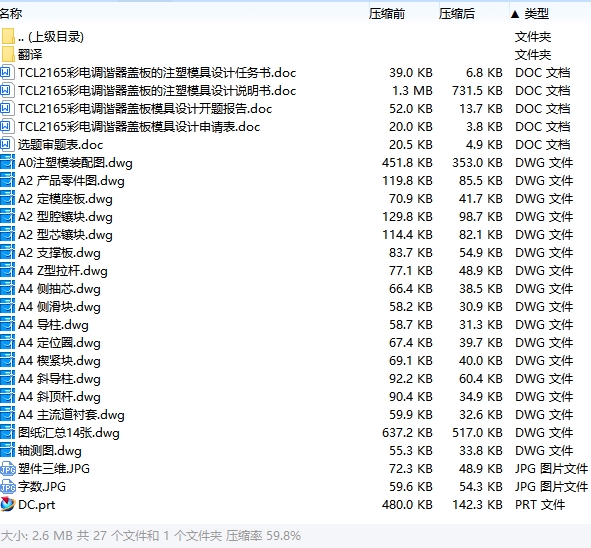Select file 字数.JPG
This screenshot has width=591, height=548.
(x=41, y=487)
